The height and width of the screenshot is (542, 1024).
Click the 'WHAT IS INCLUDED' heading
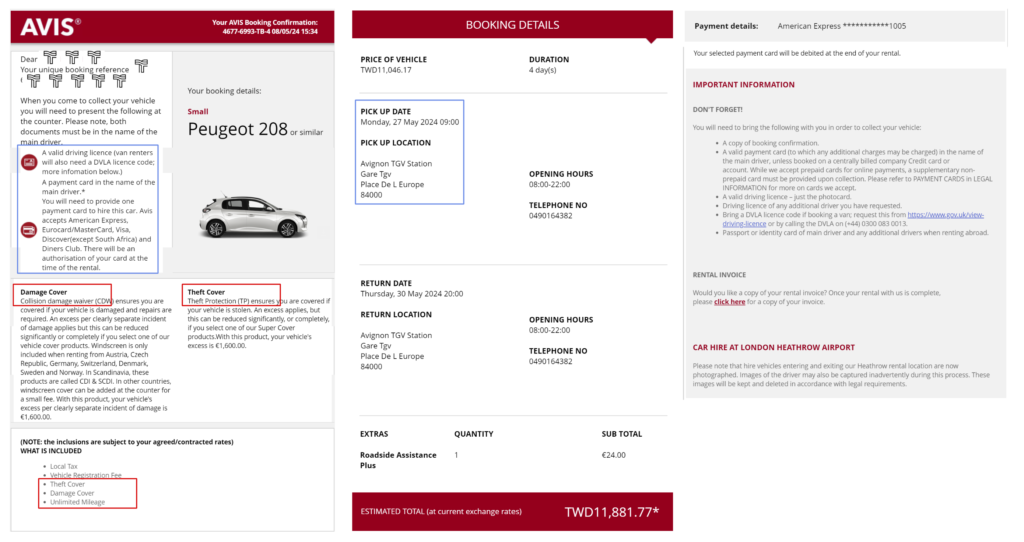coord(51,451)
